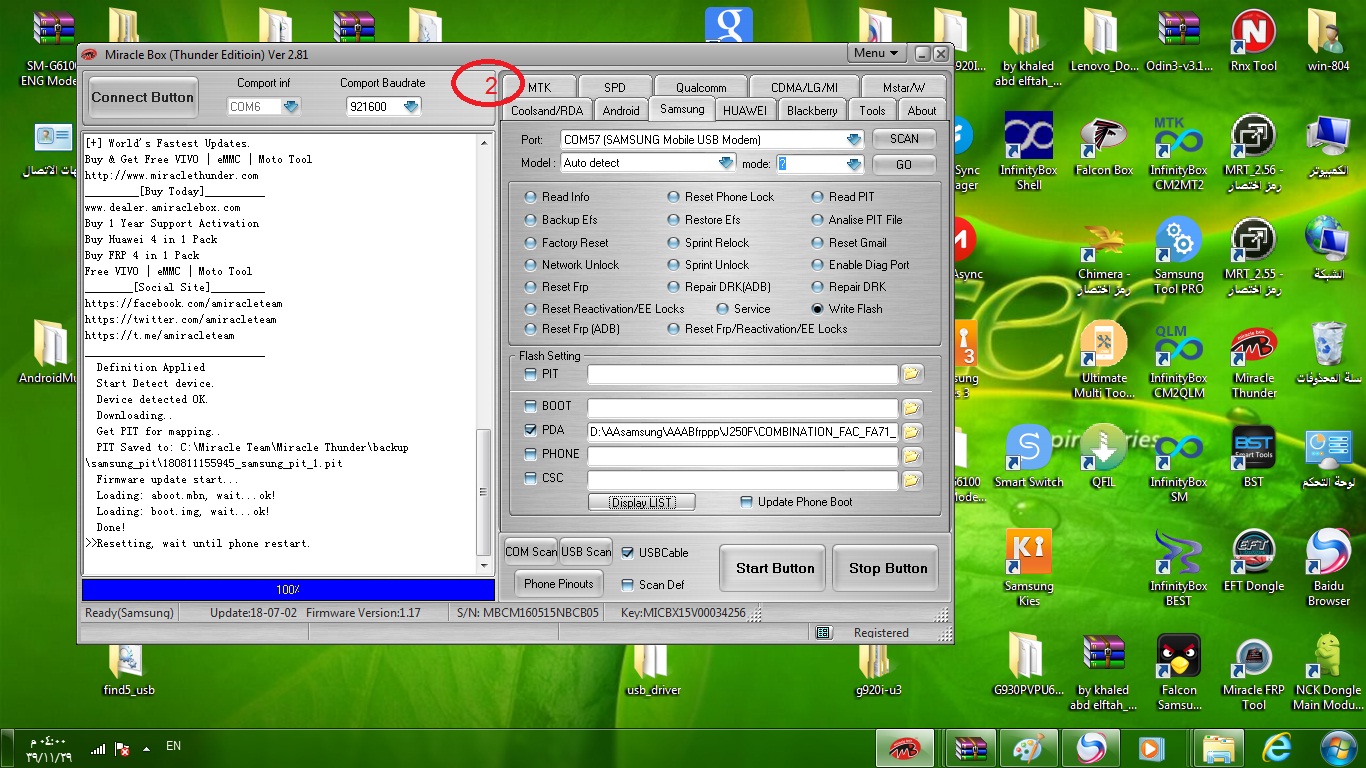Click the blue 100% progress bar
Viewport: 1366px width, 768px height.
tap(288, 590)
